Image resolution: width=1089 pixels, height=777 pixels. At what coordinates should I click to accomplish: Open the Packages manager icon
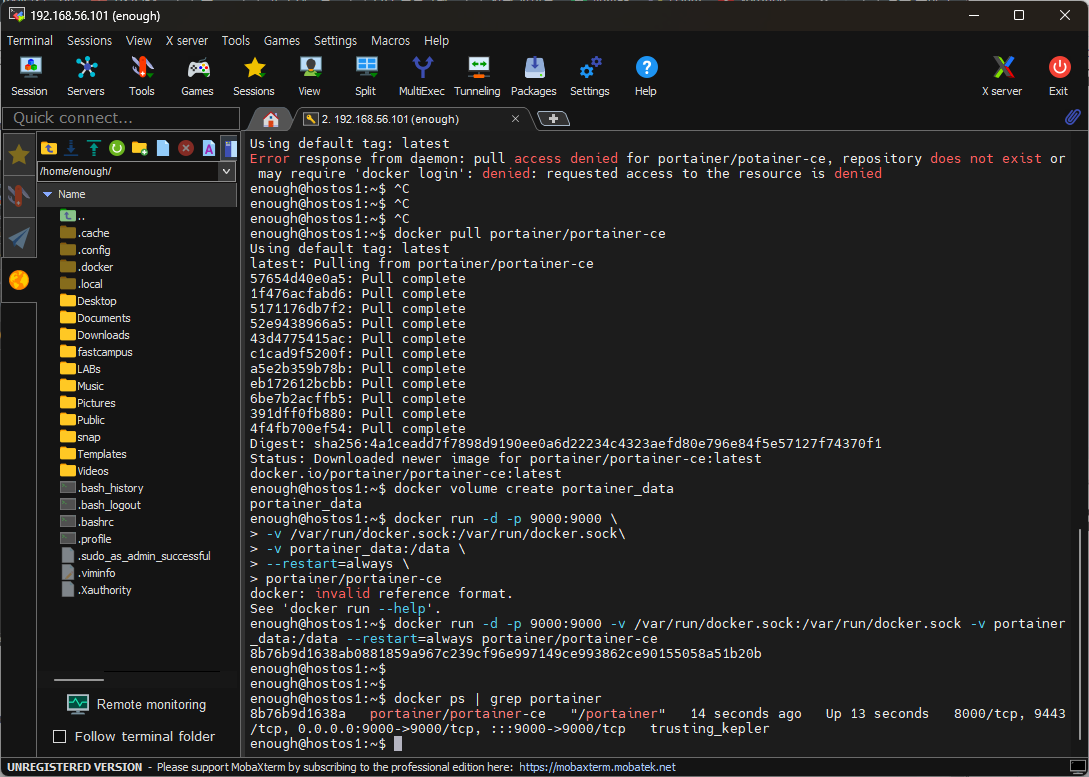(x=533, y=76)
